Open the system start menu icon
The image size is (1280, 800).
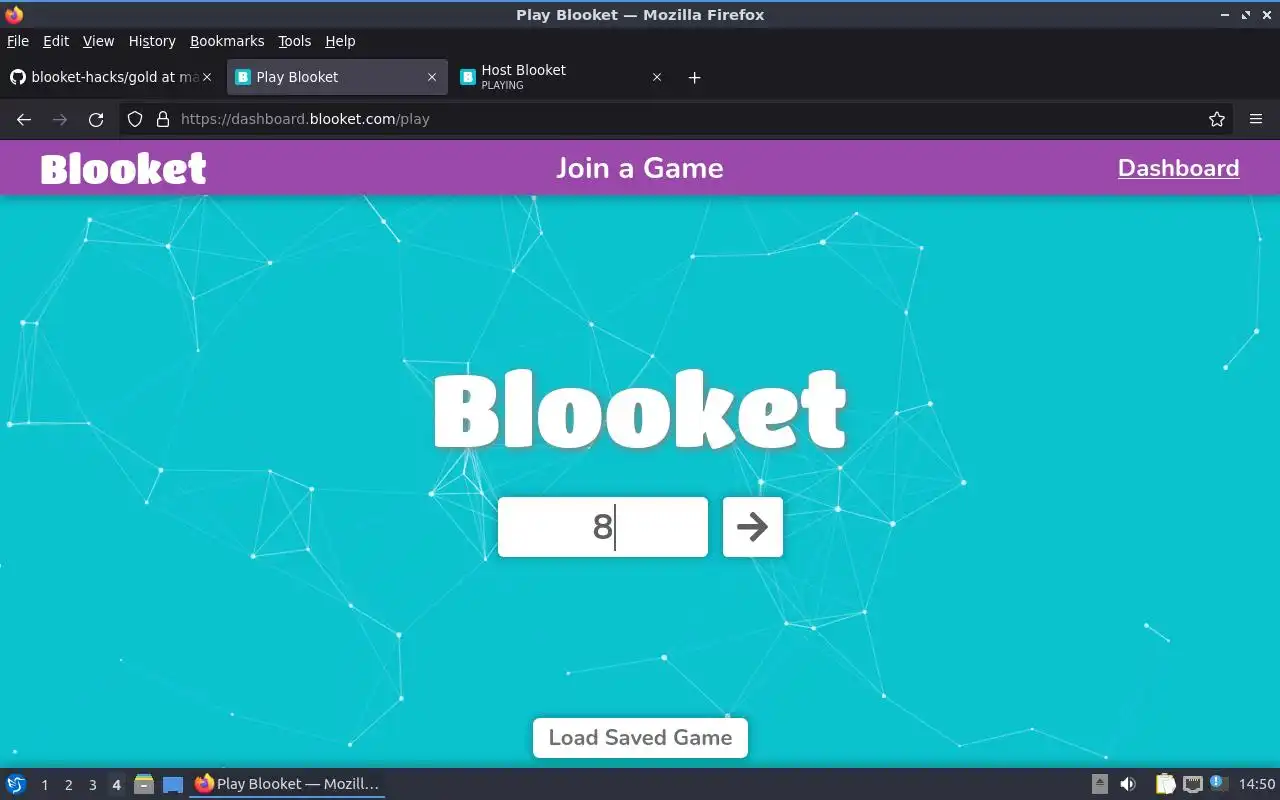pos(16,784)
